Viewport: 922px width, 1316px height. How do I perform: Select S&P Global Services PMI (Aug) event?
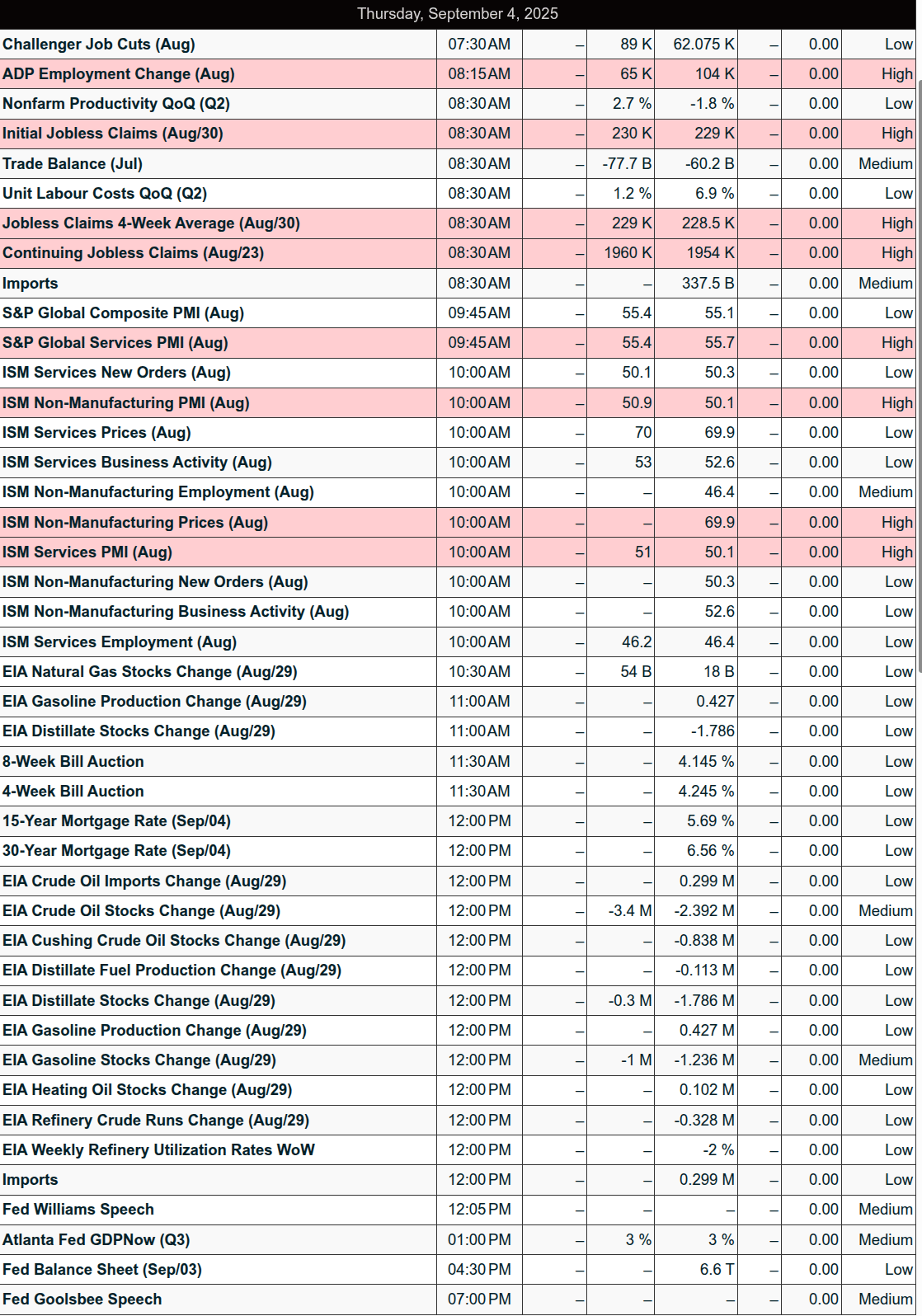coord(115,343)
